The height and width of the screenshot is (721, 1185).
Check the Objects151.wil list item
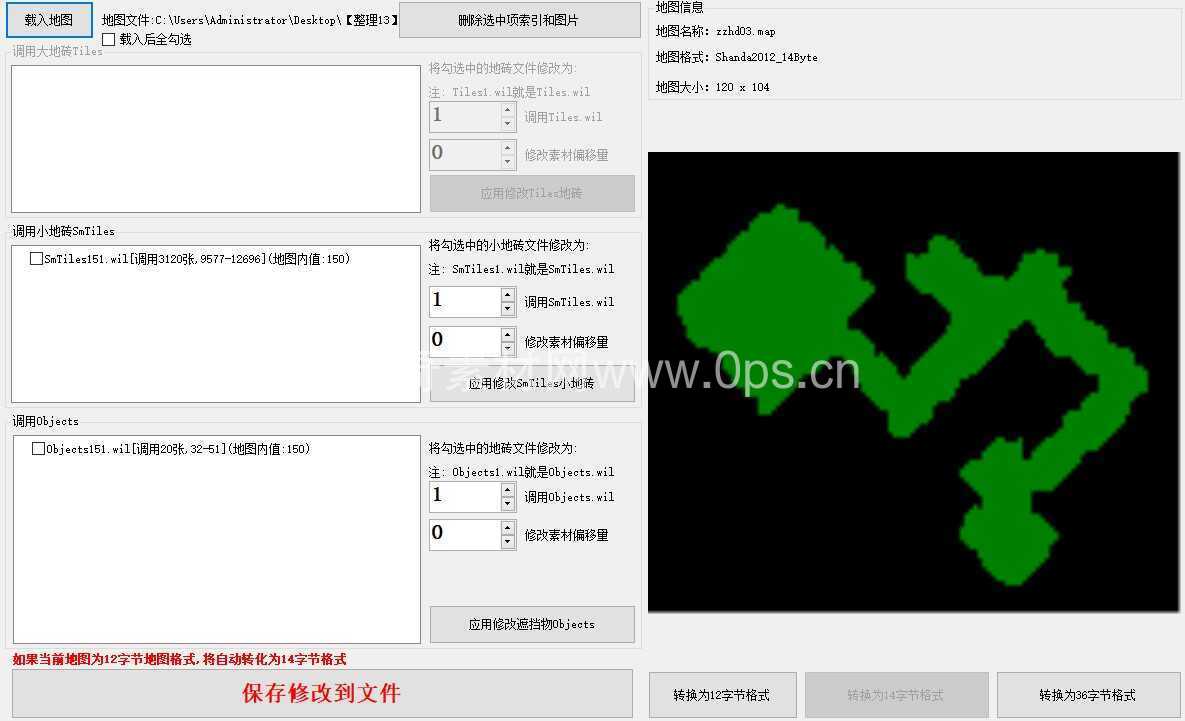point(39,449)
